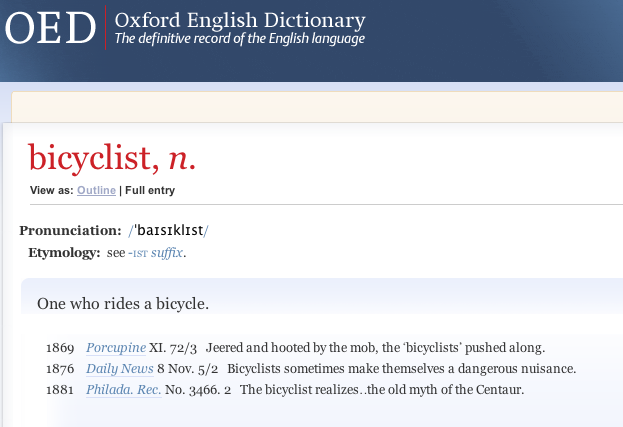Viewport: 623px width, 427px height.
Task: Click the 'definitive record of the English language' tagline
Action: click(x=240, y=39)
